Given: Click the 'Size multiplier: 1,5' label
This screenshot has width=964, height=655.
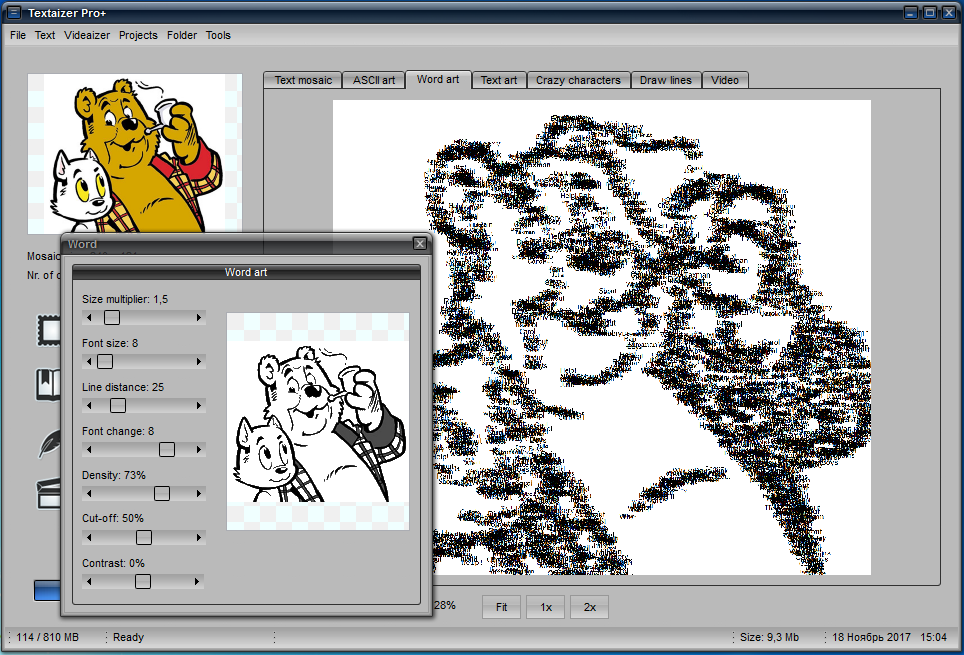Looking at the screenshot, I should pyautogui.click(x=125, y=300).
